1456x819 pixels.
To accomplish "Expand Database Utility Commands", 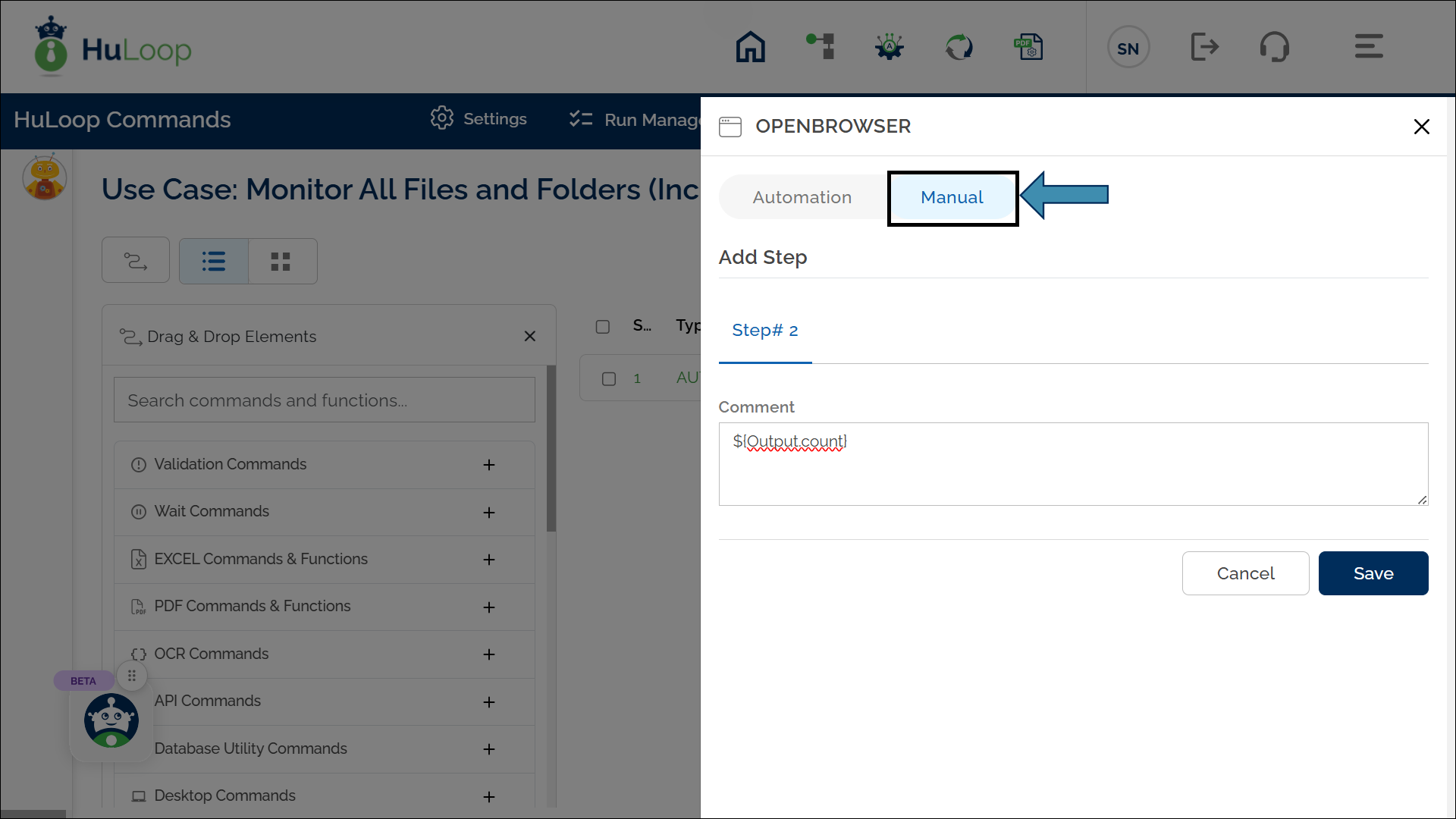I will (x=489, y=749).
